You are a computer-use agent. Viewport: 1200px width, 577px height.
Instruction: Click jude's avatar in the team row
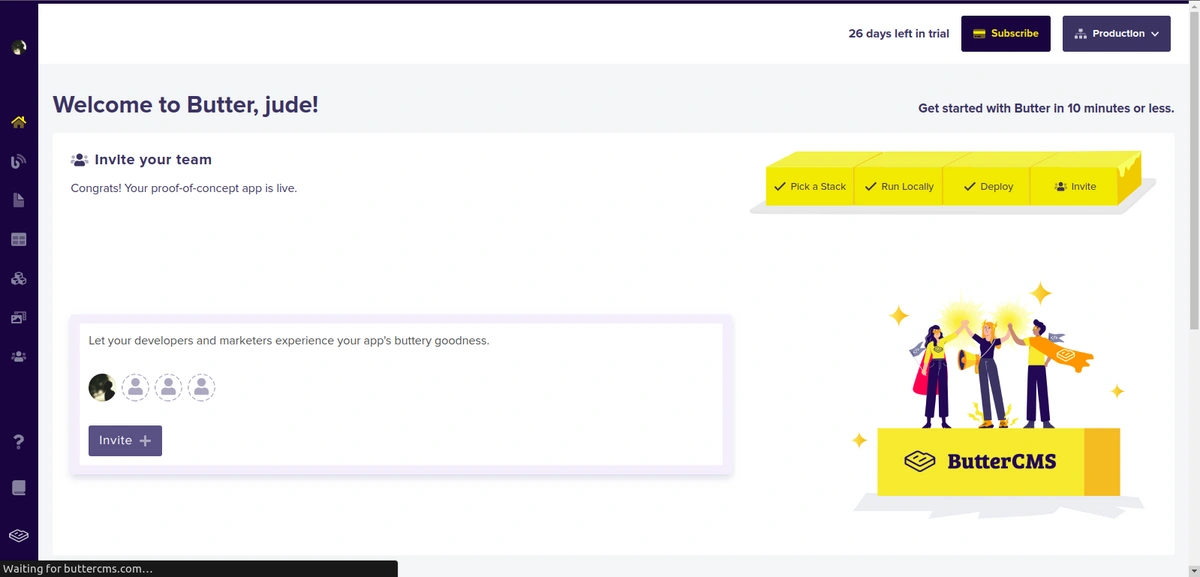(102, 387)
